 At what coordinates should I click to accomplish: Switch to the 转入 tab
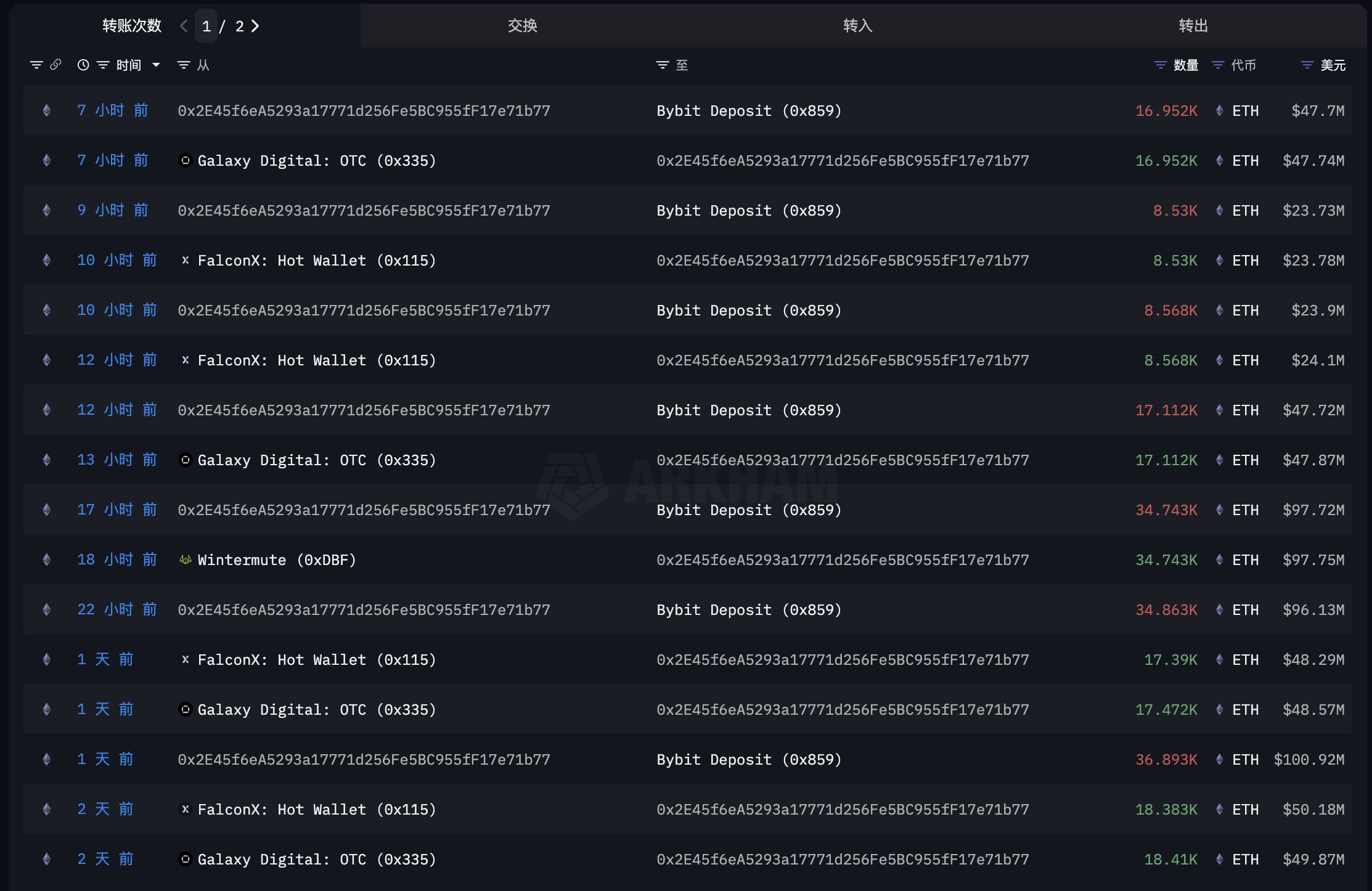coord(857,26)
